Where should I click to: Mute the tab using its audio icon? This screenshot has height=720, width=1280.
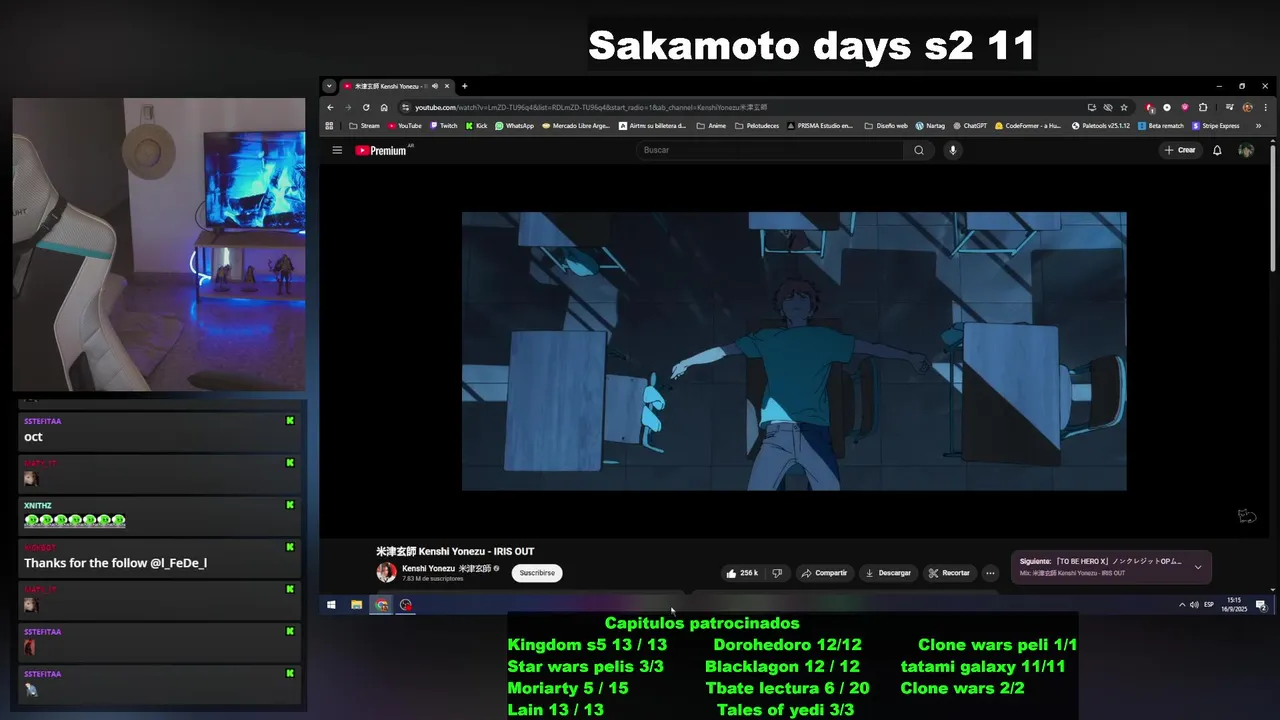click(435, 86)
